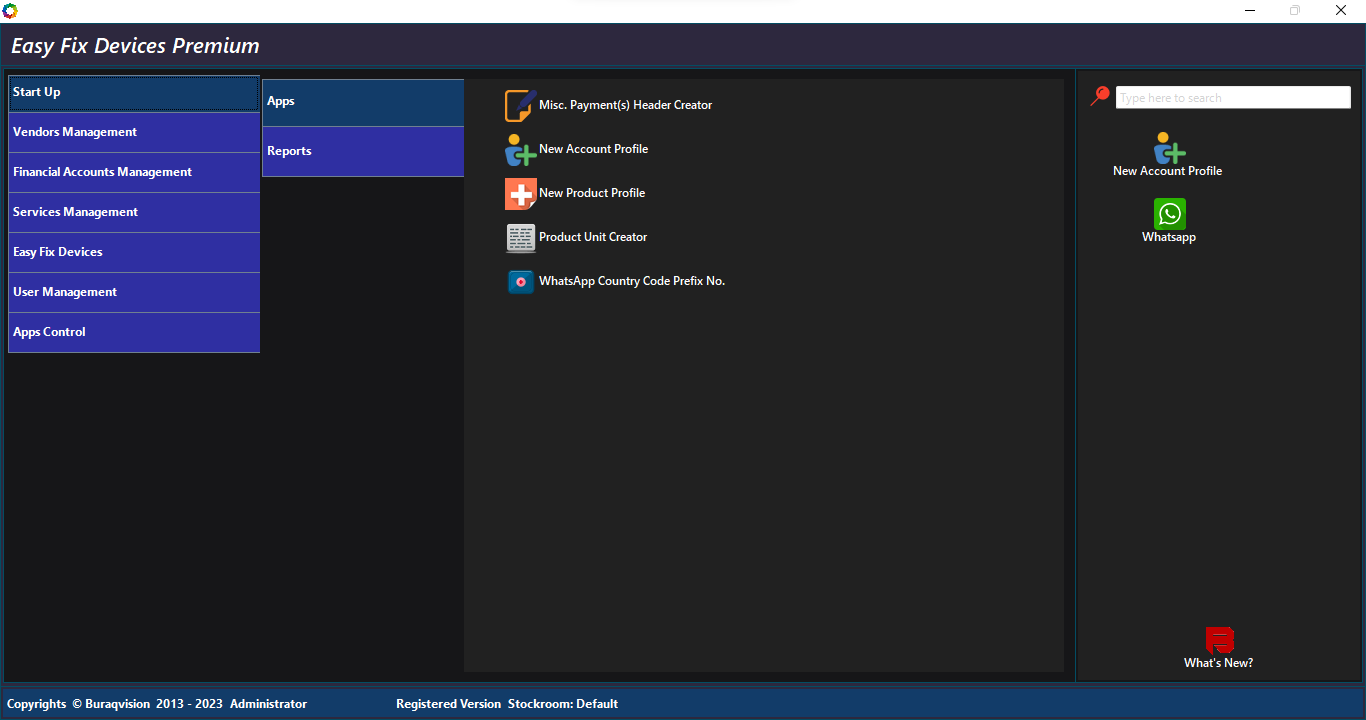Open Apps Control section
This screenshot has height=720, width=1366.
(x=134, y=332)
